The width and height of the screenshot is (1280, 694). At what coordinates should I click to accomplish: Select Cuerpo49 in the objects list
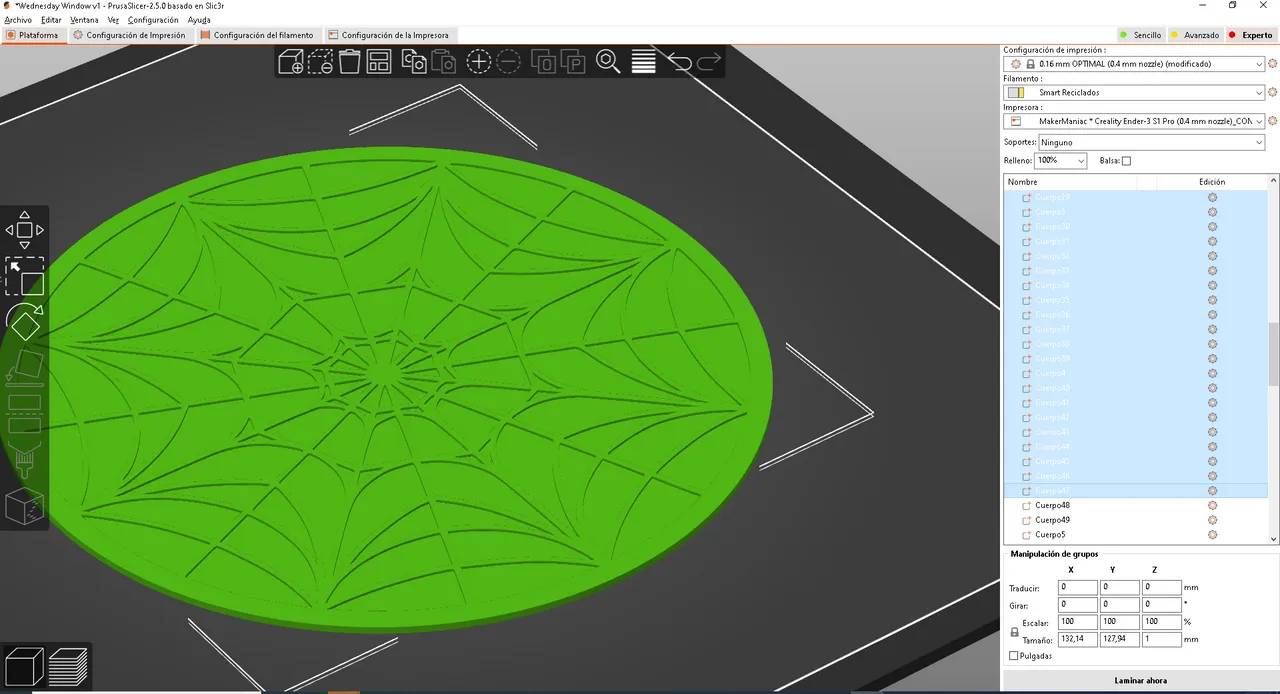pos(1052,519)
